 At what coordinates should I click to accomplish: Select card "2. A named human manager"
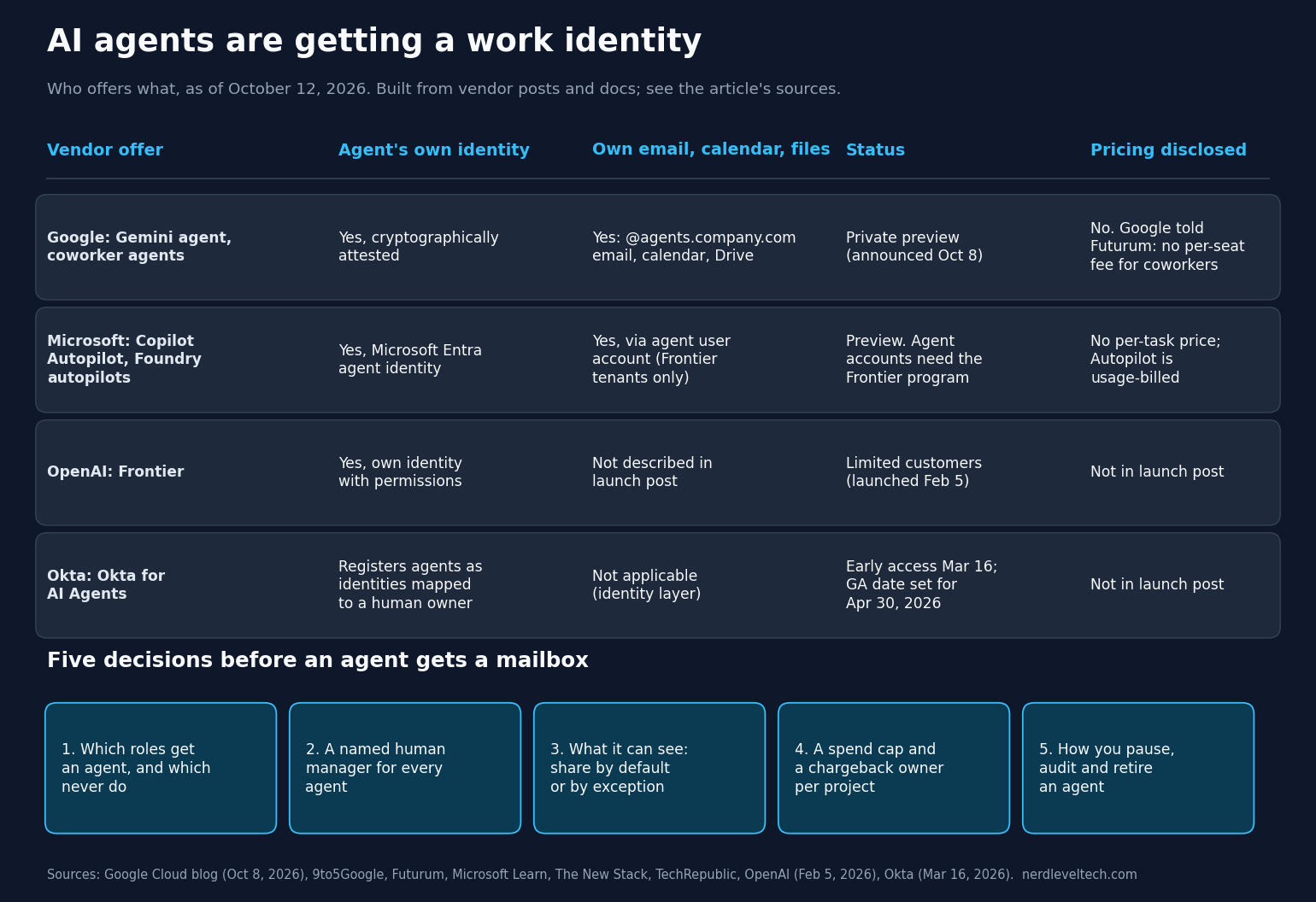405,768
